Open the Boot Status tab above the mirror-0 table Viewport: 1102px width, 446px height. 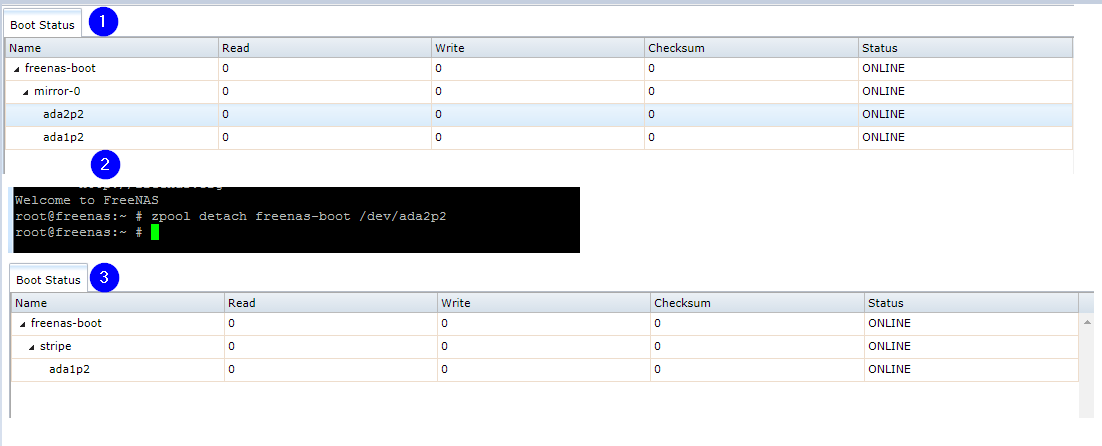click(x=42, y=25)
